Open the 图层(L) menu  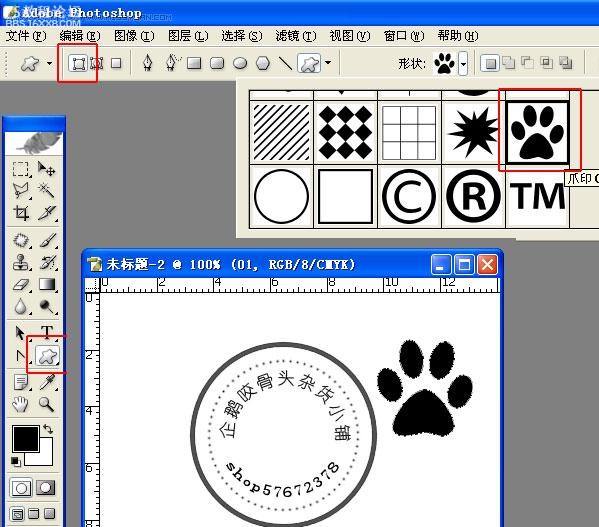[188, 36]
